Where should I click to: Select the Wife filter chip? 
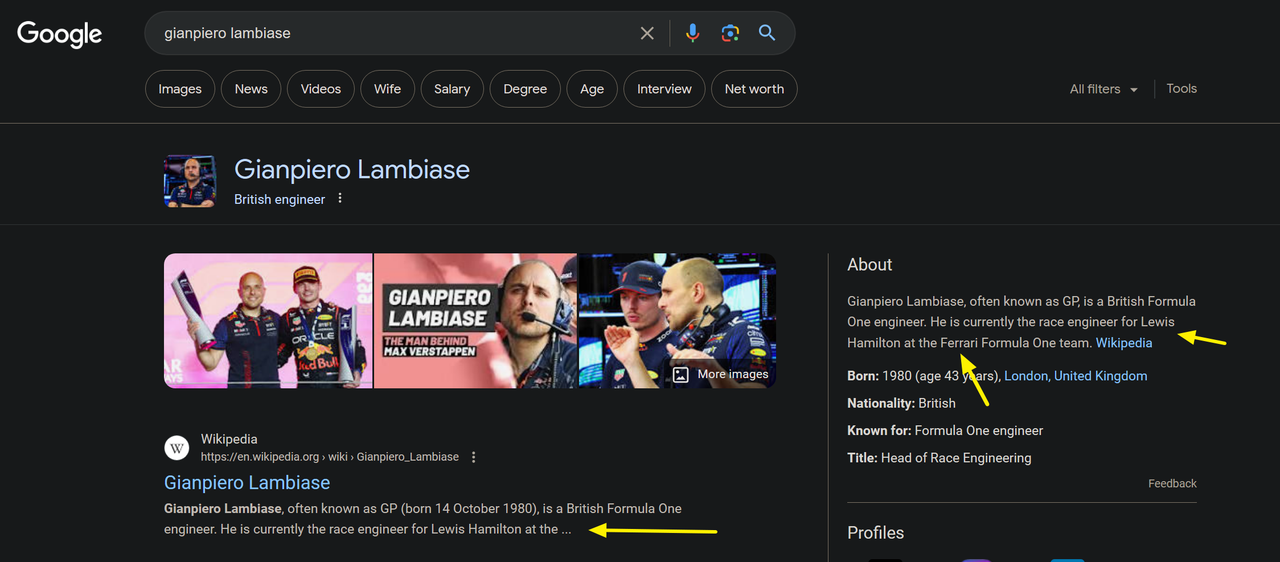[388, 89]
